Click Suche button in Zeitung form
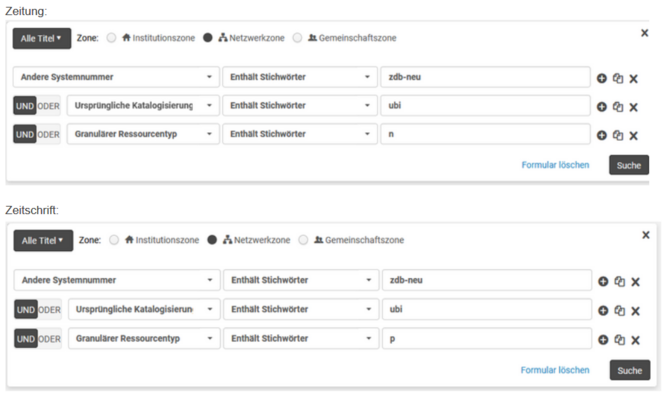This screenshot has height=396, width=665. click(x=629, y=165)
